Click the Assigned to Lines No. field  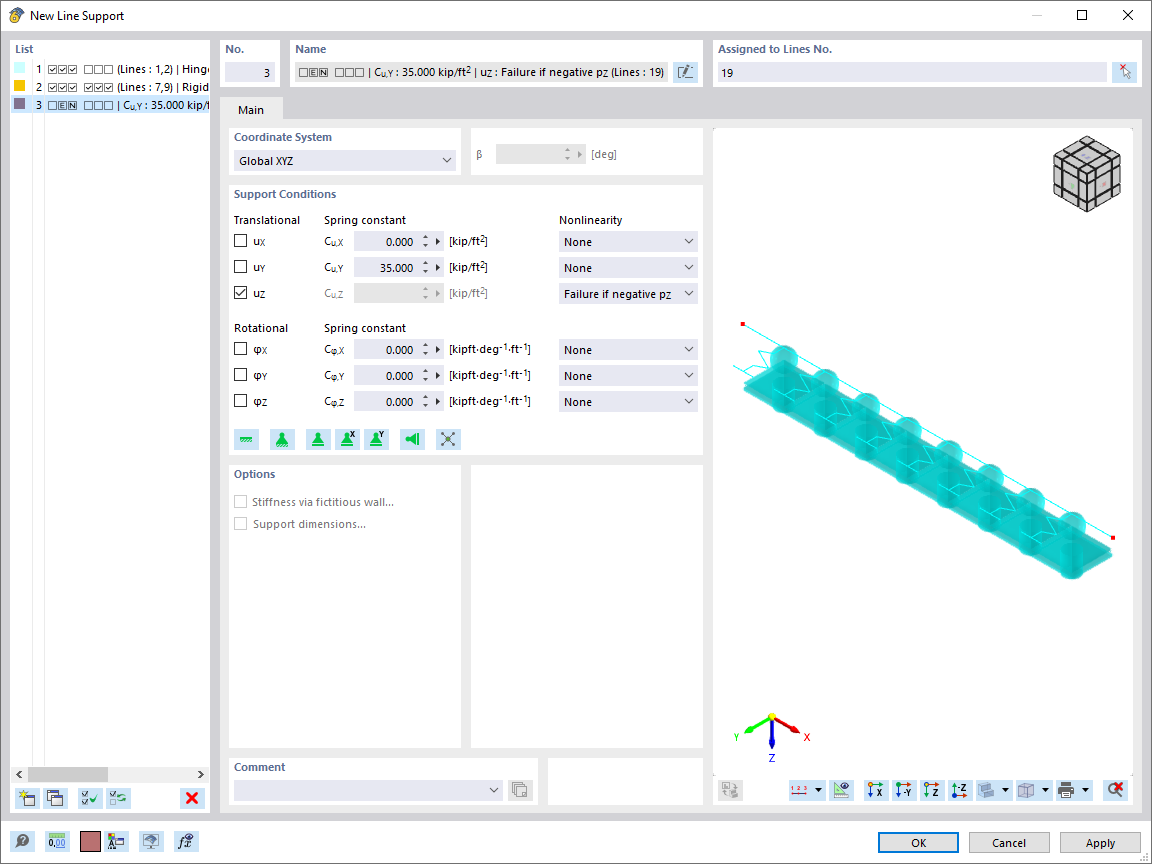click(x=912, y=72)
